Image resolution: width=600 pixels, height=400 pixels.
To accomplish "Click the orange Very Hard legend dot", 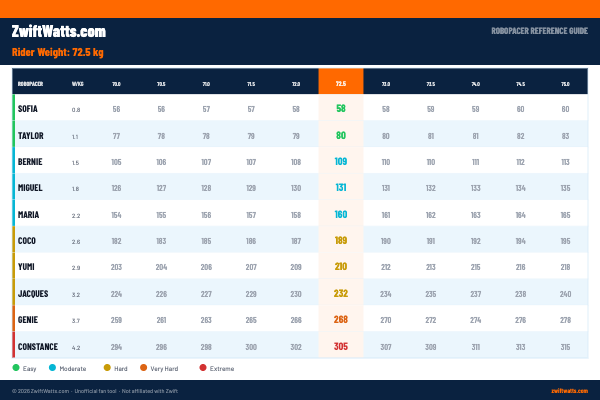I will [143, 368].
